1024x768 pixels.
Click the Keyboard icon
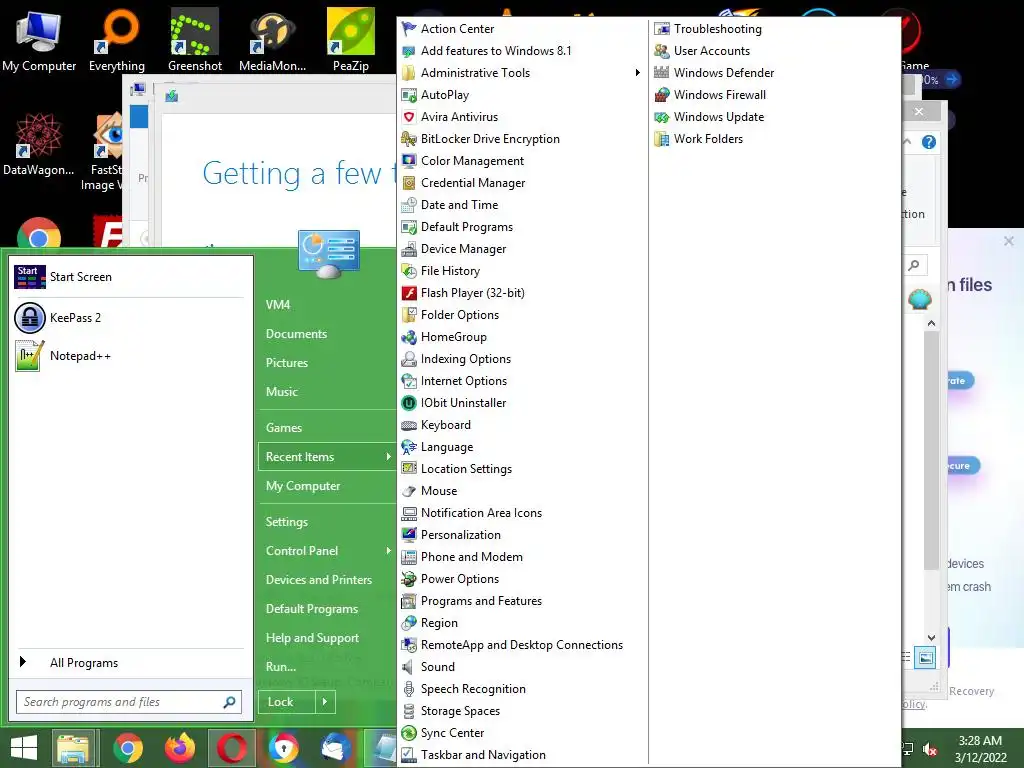coord(409,425)
